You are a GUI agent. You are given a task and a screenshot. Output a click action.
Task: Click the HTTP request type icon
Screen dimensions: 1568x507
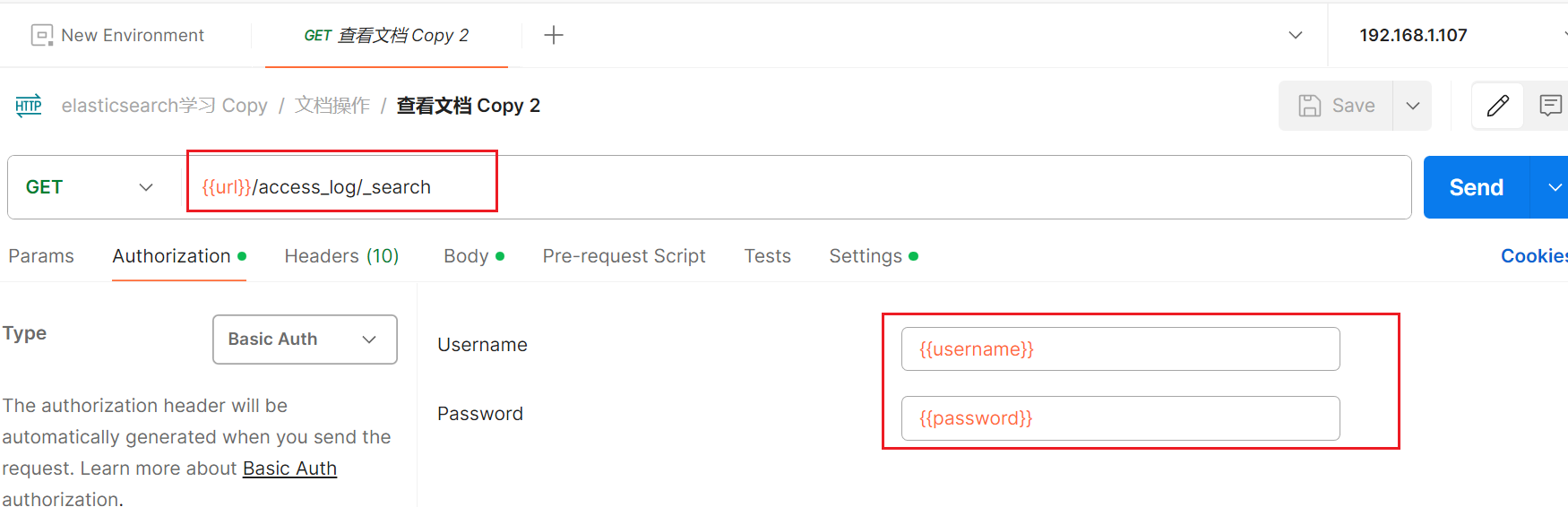click(29, 106)
